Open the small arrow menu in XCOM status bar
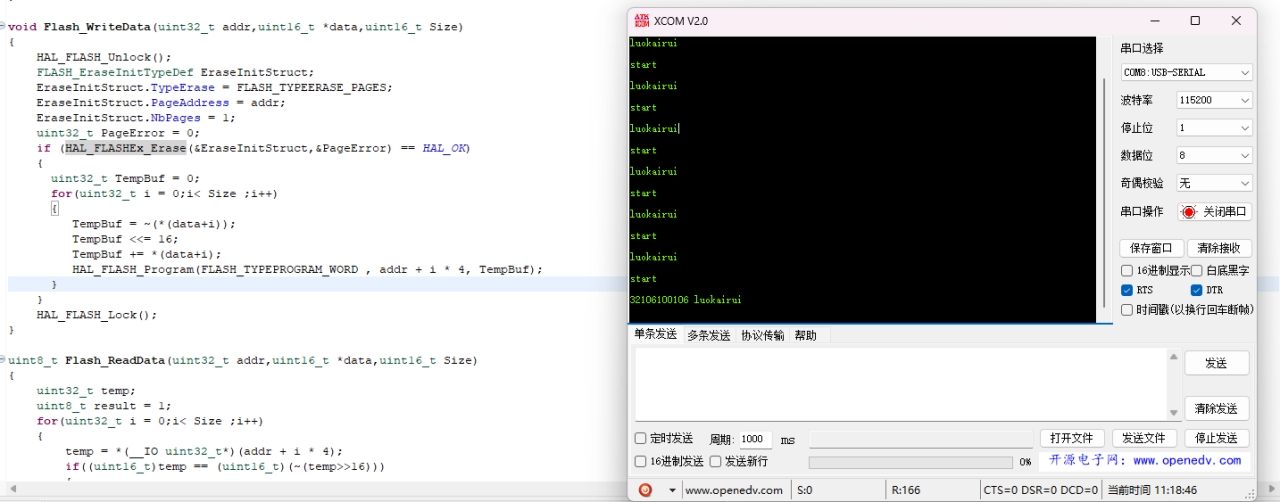This screenshot has width=1280, height=502. (x=672, y=490)
